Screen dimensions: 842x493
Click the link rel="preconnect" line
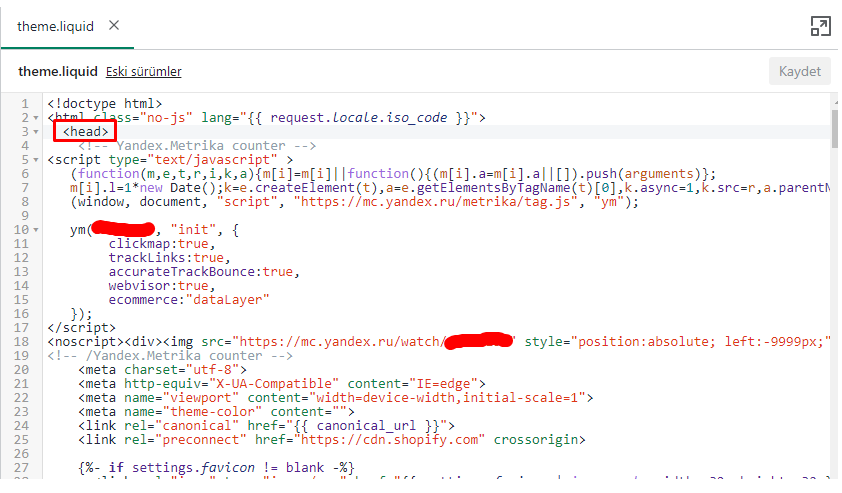point(331,439)
